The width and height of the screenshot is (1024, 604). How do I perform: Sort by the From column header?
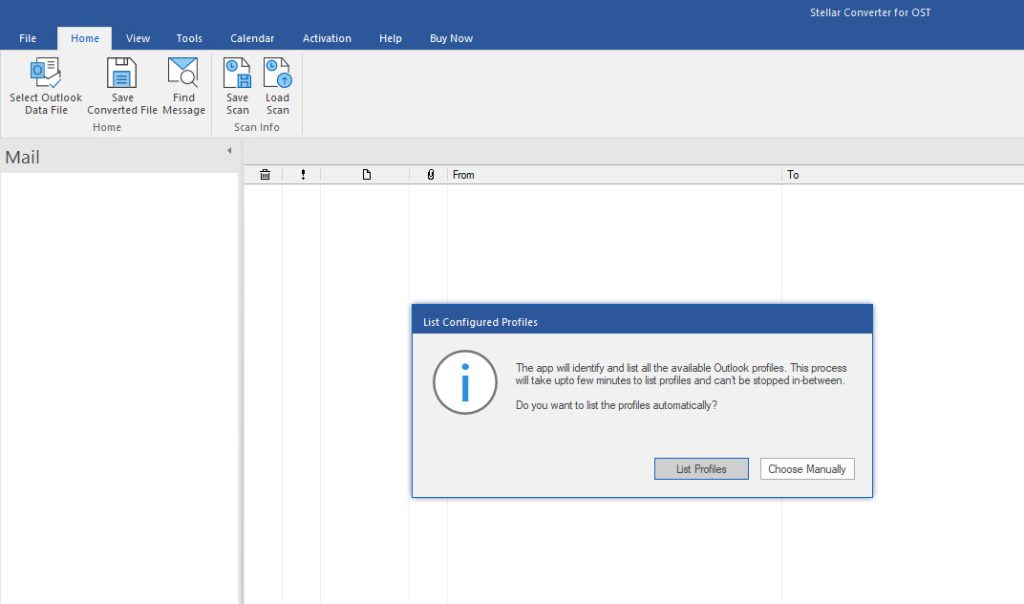click(614, 174)
